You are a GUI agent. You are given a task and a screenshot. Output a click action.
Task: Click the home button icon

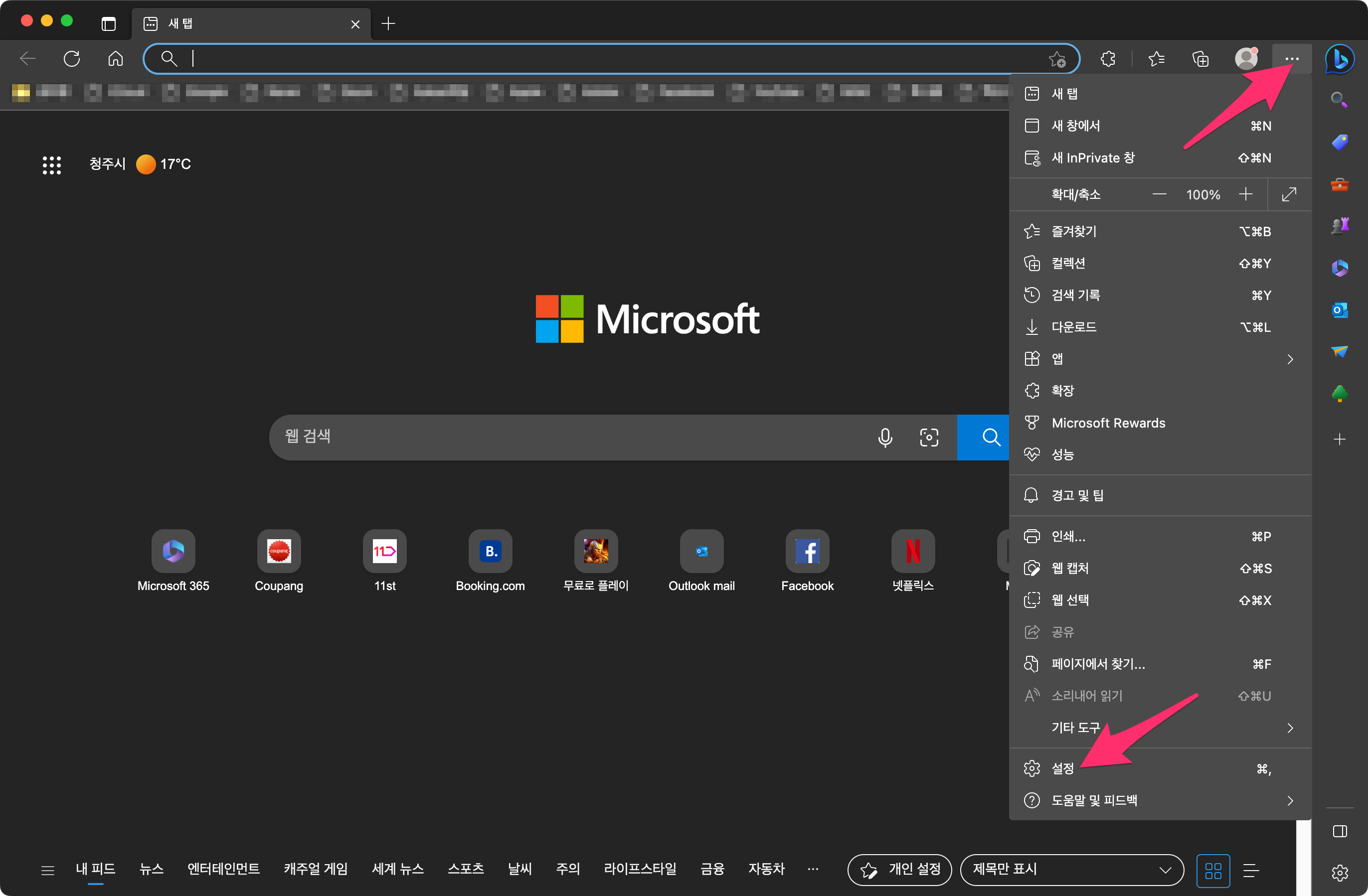[x=116, y=59]
